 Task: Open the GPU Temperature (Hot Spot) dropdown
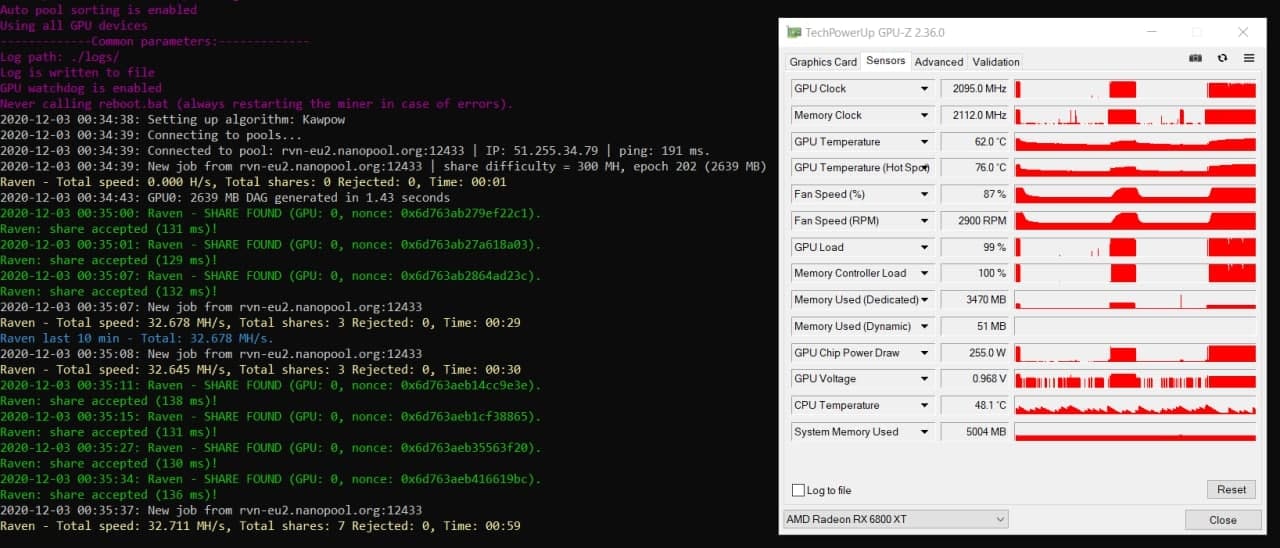pyautogui.click(x=925, y=168)
